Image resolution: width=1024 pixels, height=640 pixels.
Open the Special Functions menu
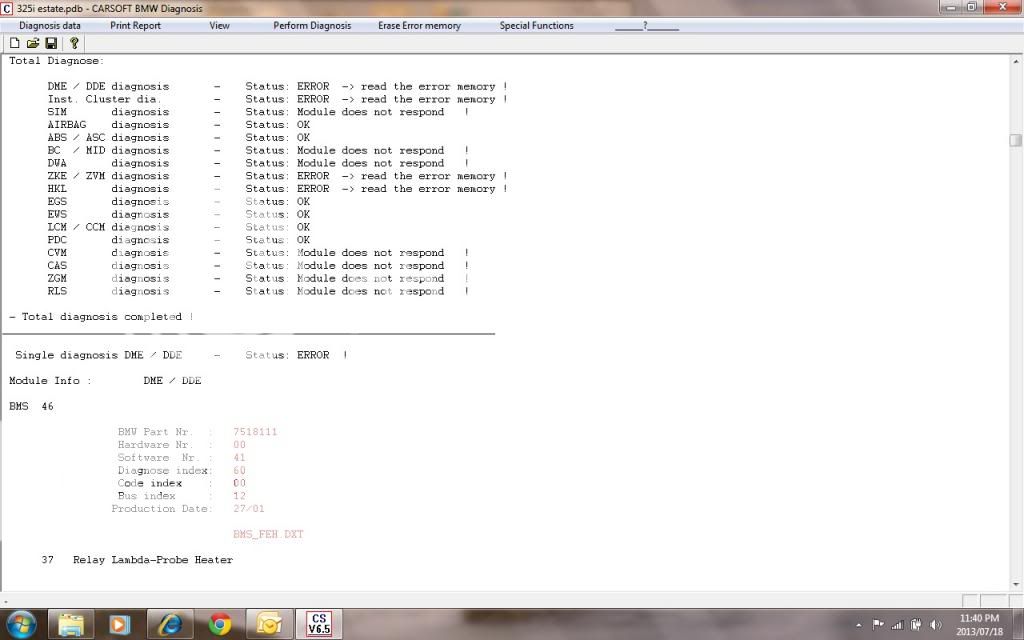click(536, 26)
